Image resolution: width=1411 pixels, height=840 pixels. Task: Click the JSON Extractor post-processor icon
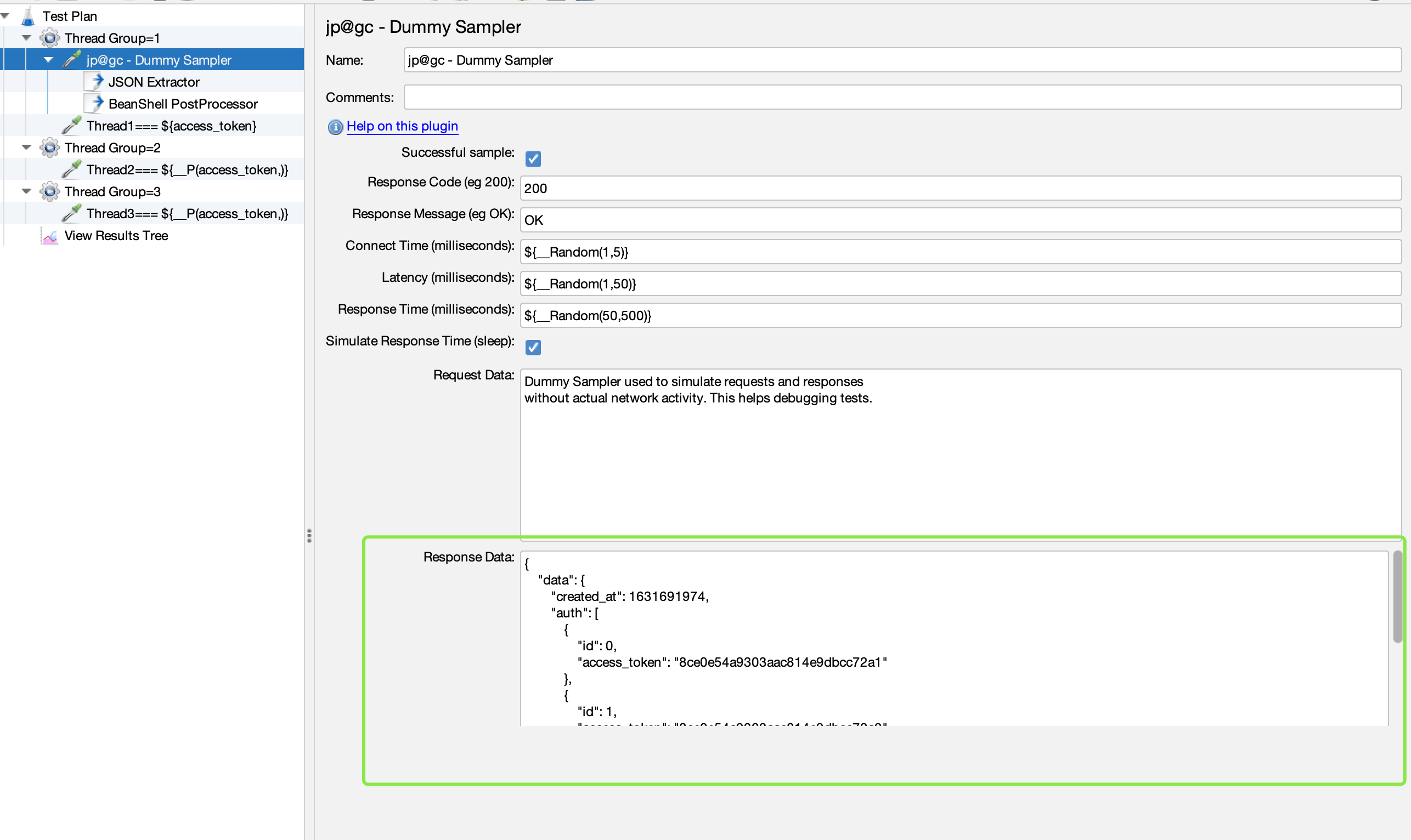94,82
